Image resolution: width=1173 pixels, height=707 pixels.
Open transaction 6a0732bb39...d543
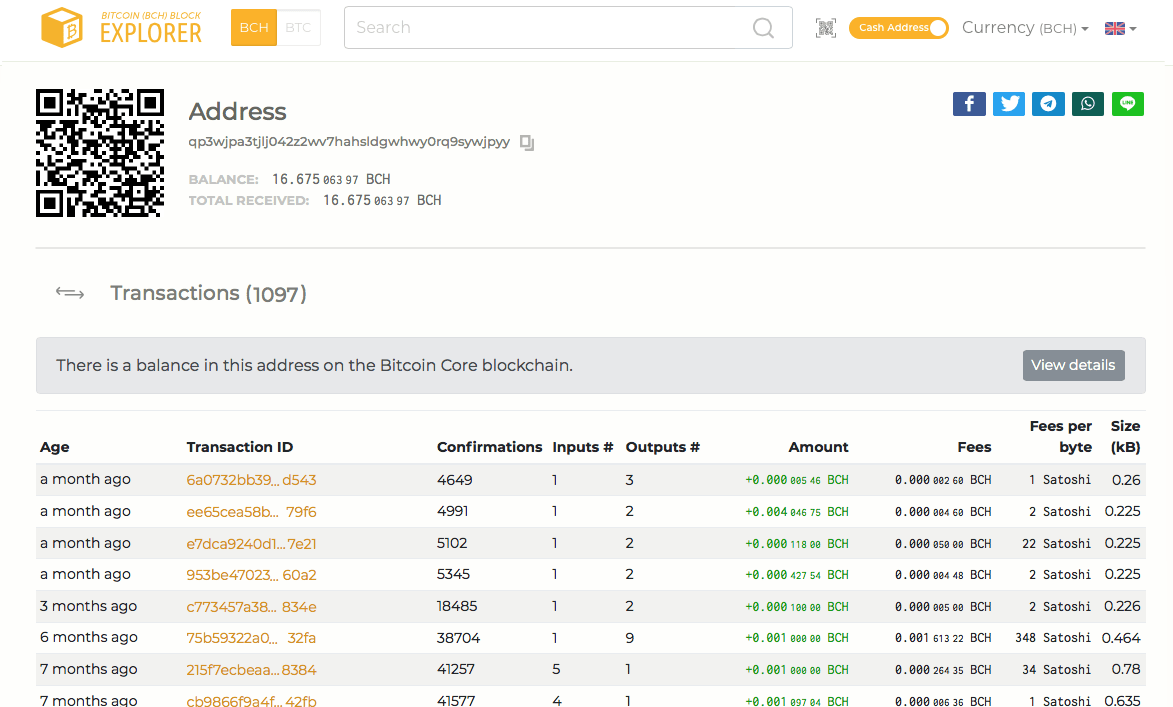click(x=252, y=479)
